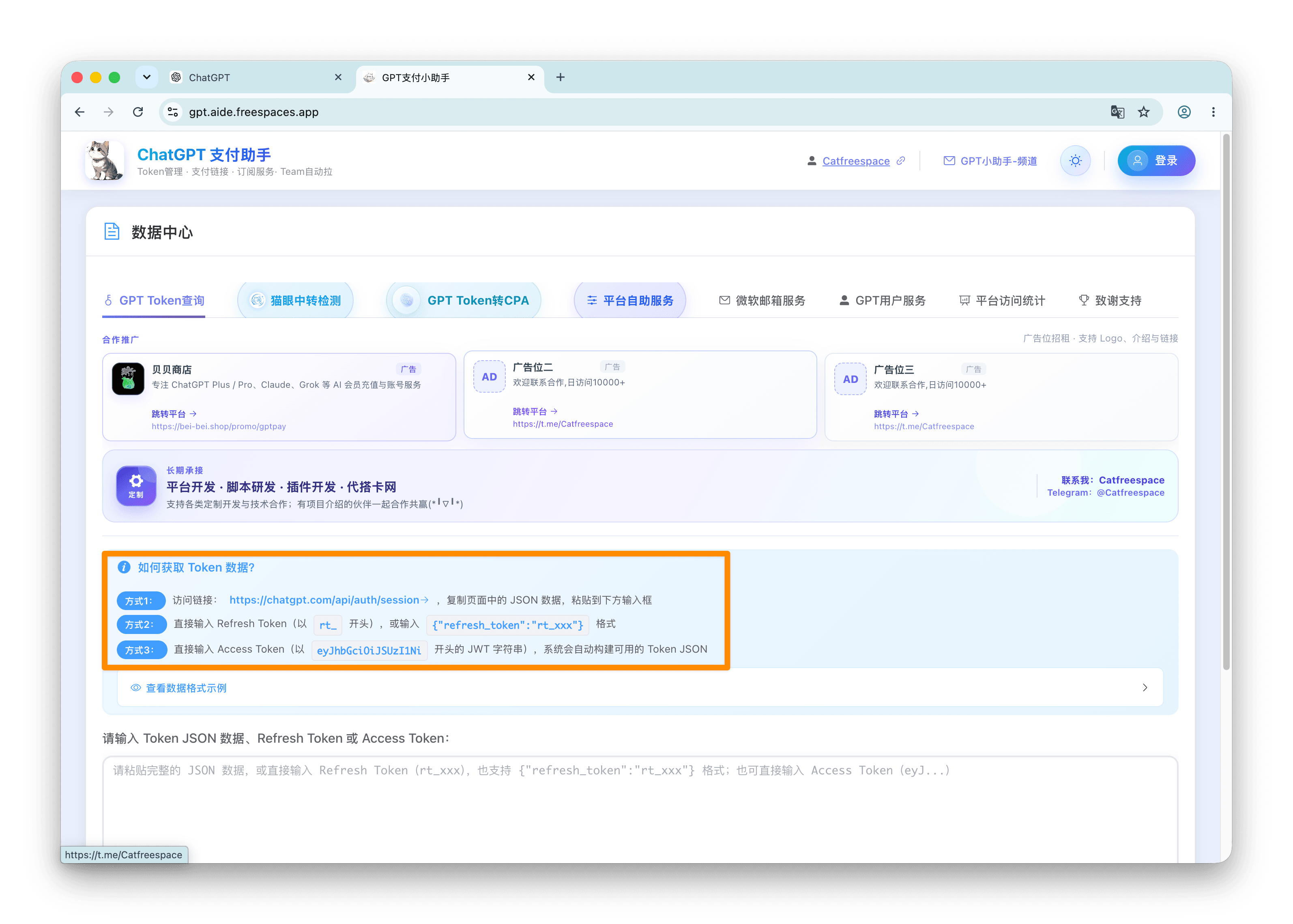The image size is (1293, 924).
Task: Click the browser back arrow
Action: click(x=79, y=112)
